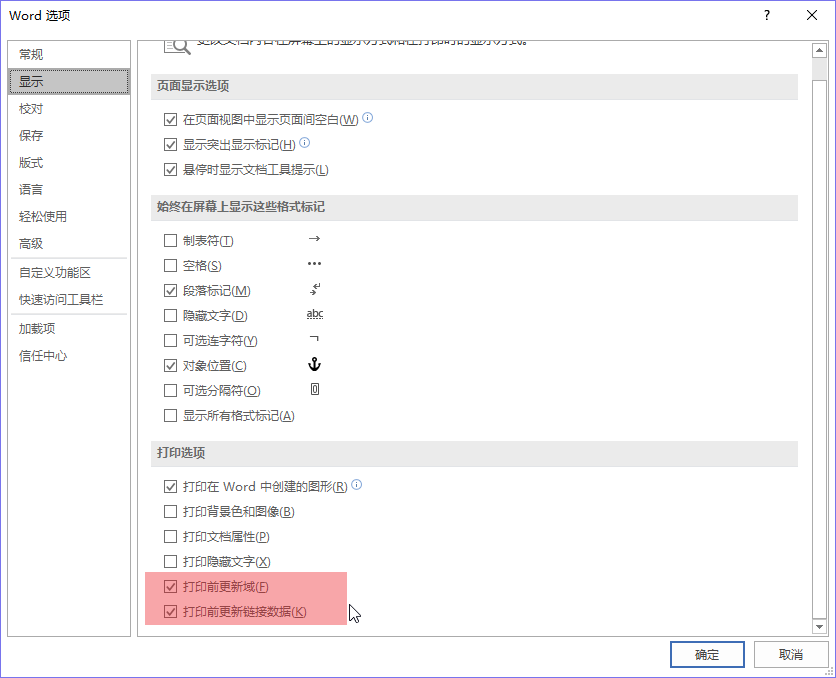
Task: Confirm settings with 确定 button
Action: [x=707, y=654]
